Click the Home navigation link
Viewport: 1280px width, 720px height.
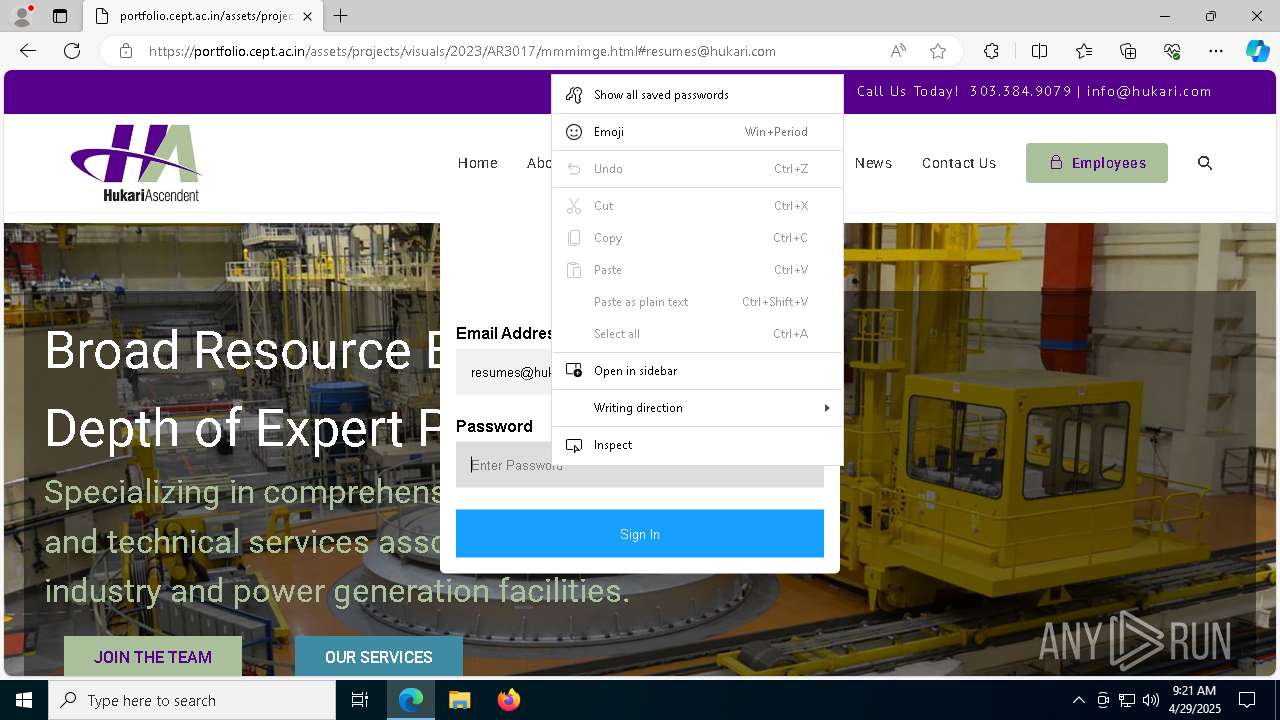click(477, 163)
